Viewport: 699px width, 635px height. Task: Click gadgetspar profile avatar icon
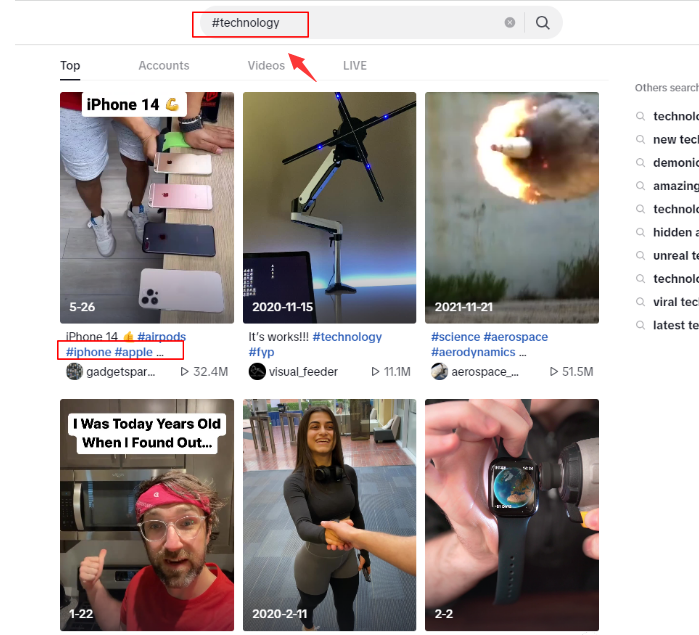[x=74, y=372]
